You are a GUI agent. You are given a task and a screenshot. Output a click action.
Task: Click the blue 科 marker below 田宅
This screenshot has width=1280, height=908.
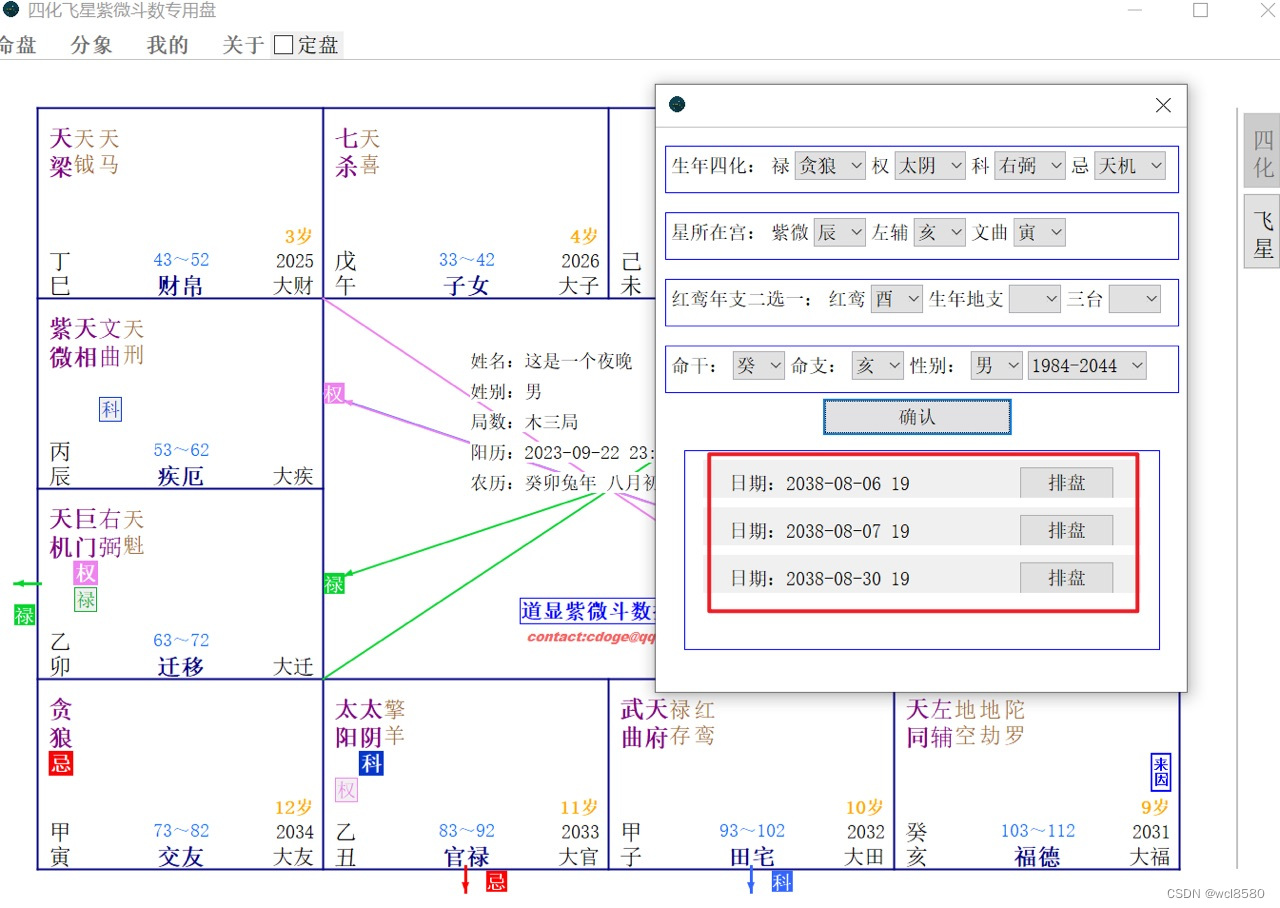[782, 881]
